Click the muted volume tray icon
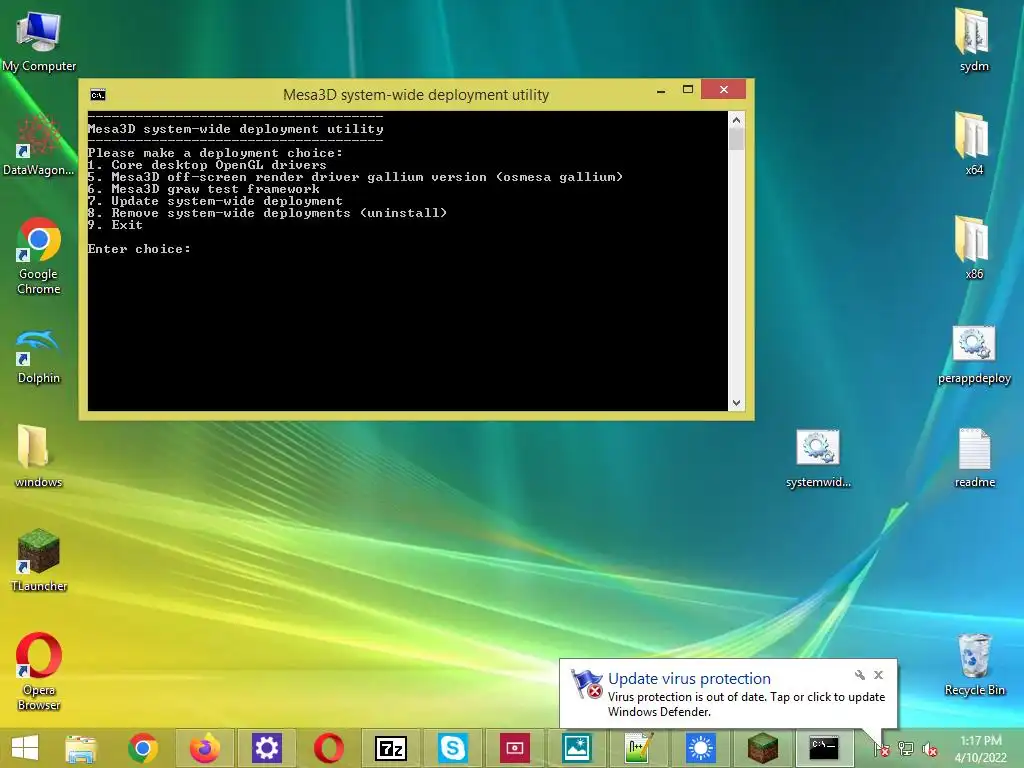This screenshot has width=1024, height=768. click(930, 749)
